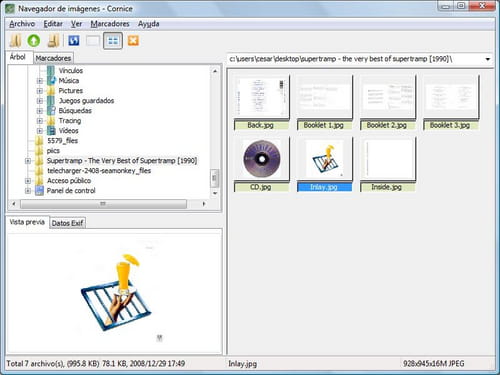This screenshot has height=375, width=500.
Task: Select the Pictures folder icon
Action: click(51, 90)
